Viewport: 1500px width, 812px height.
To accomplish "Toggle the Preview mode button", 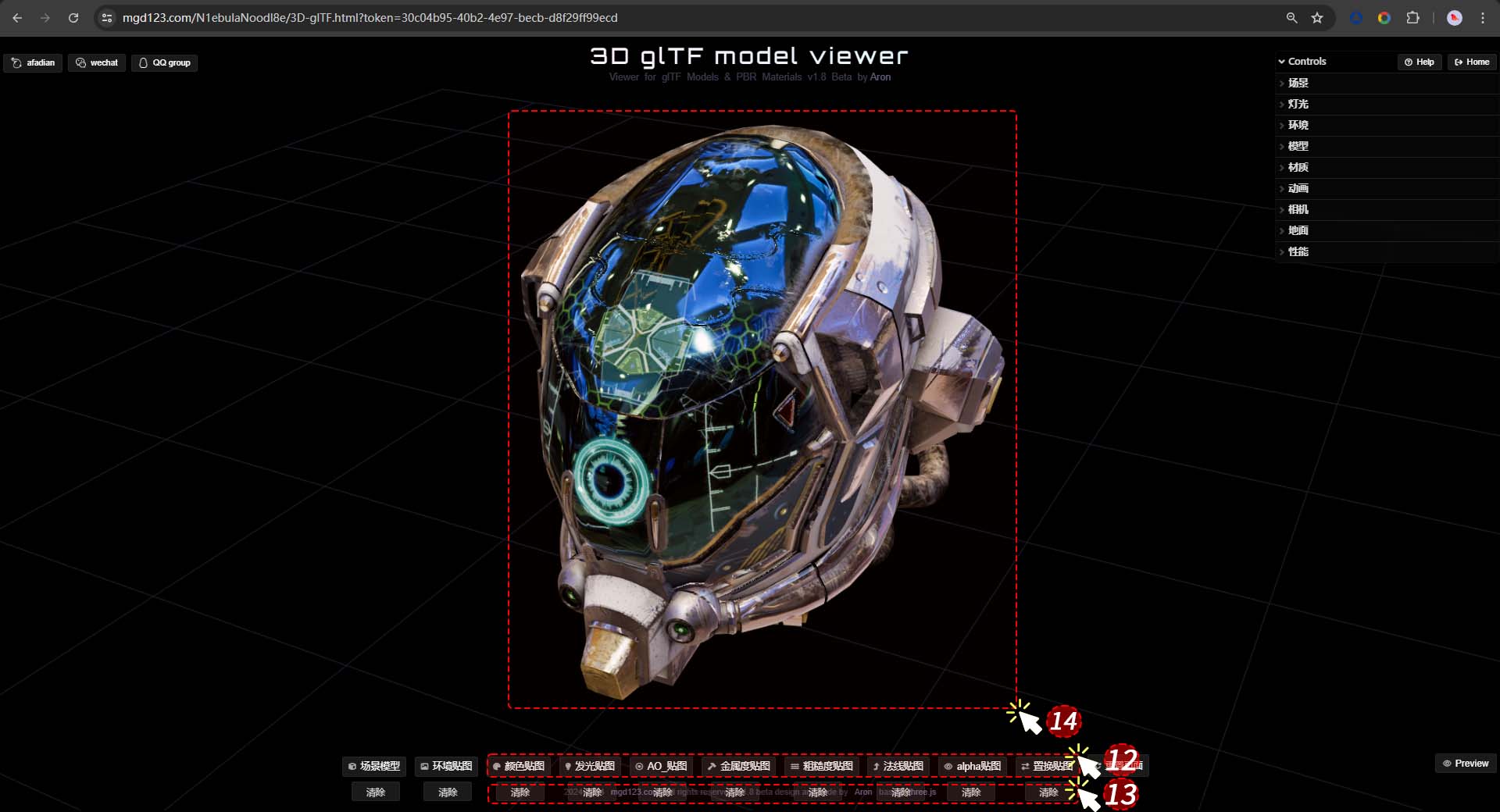I will 1466,764.
